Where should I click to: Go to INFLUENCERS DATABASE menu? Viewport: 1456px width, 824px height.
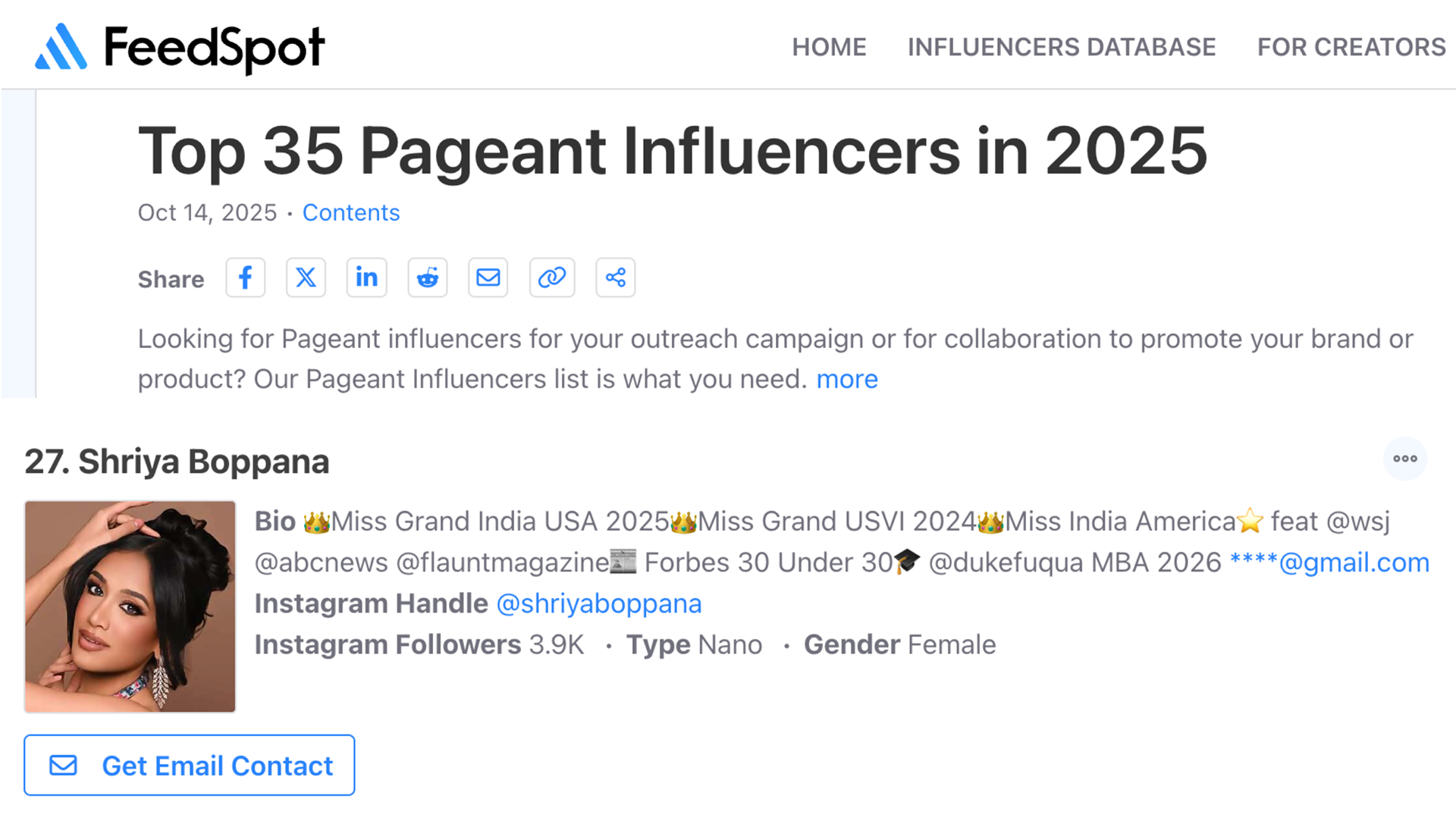(1061, 47)
